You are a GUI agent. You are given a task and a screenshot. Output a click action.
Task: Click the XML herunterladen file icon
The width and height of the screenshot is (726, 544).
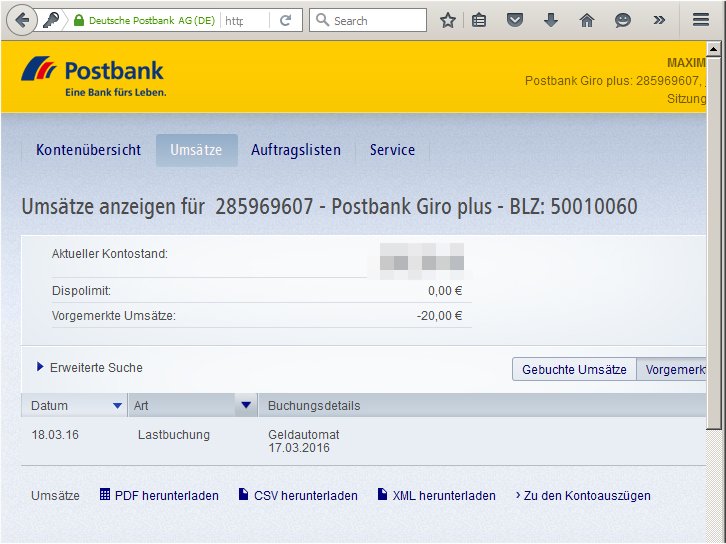coord(382,494)
